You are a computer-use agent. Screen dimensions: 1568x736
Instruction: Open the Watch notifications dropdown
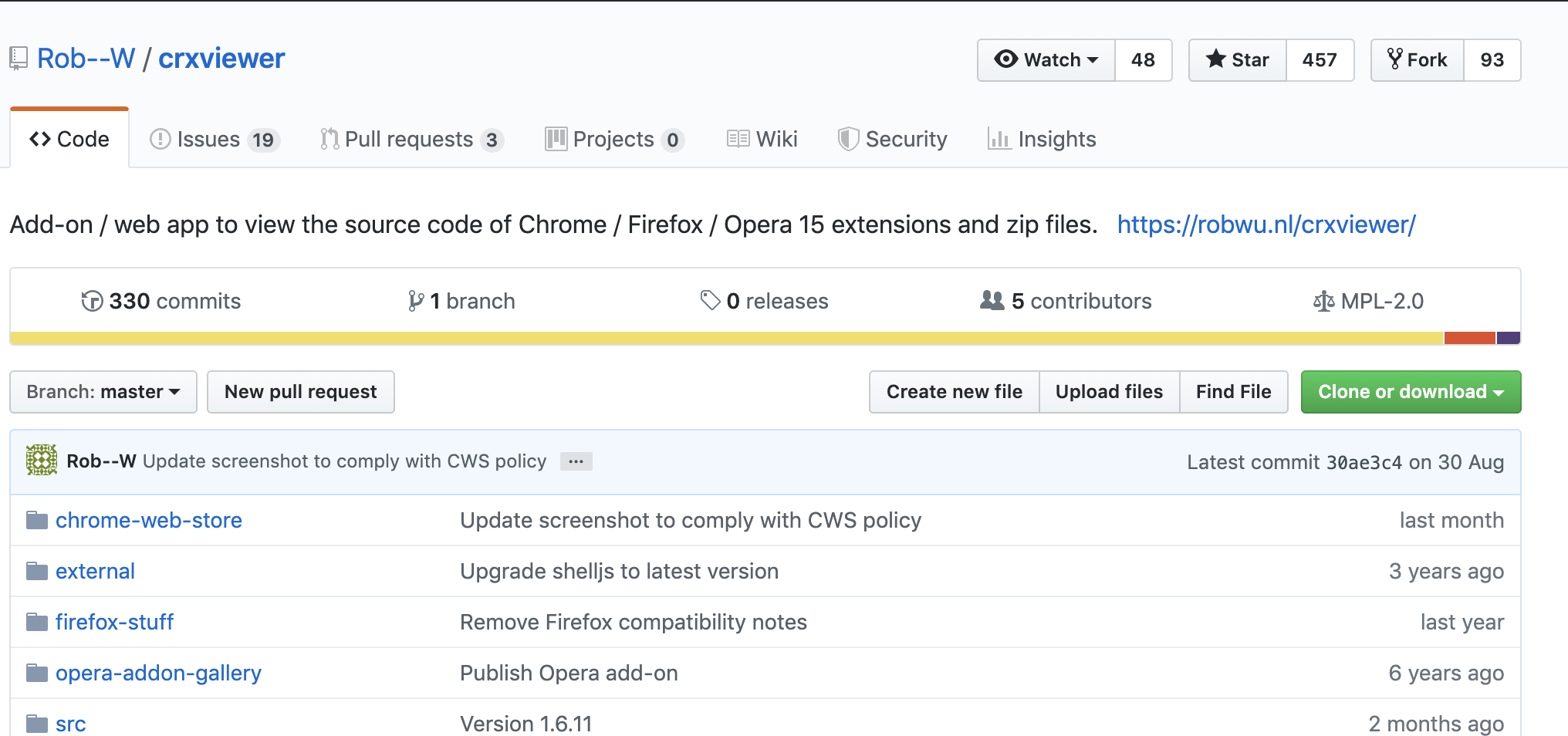(x=1046, y=60)
